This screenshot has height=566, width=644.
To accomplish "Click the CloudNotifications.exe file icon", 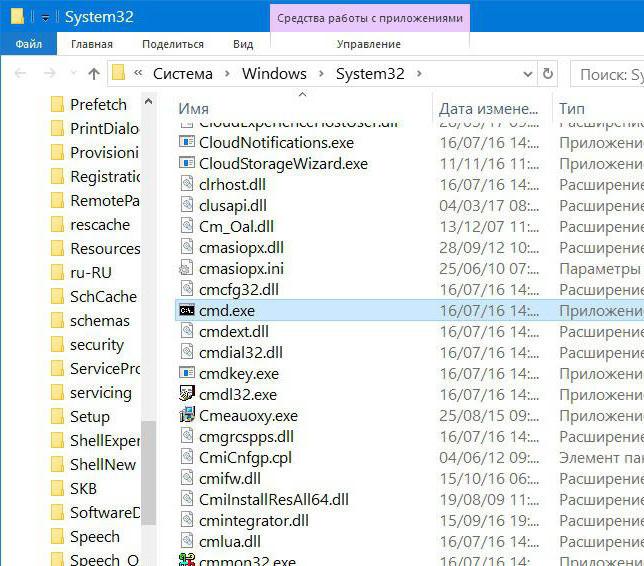I will click(187, 142).
